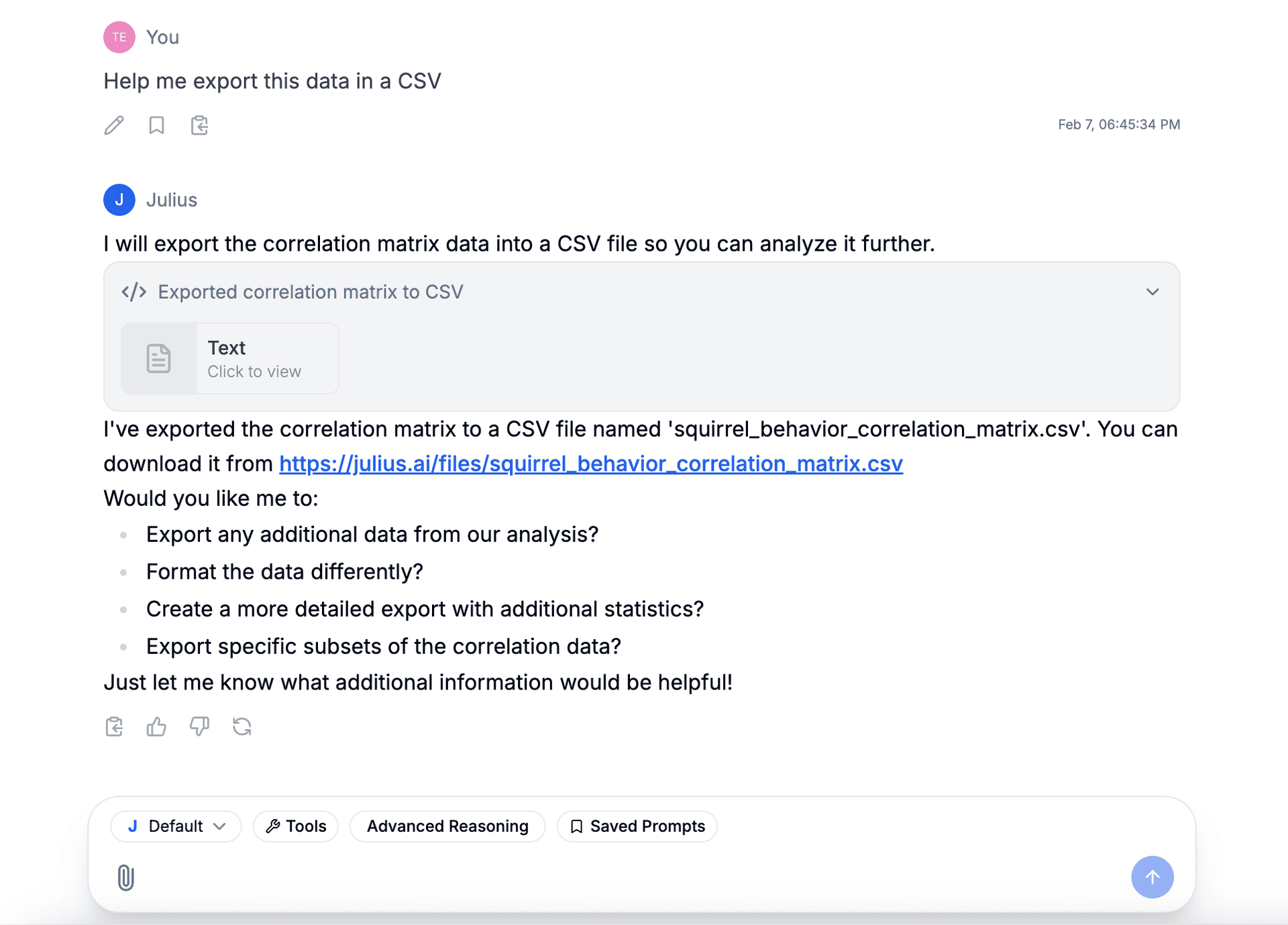Enable Advanced Reasoning mode
The image size is (1288, 925).
pyautogui.click(x=447, y=826)
